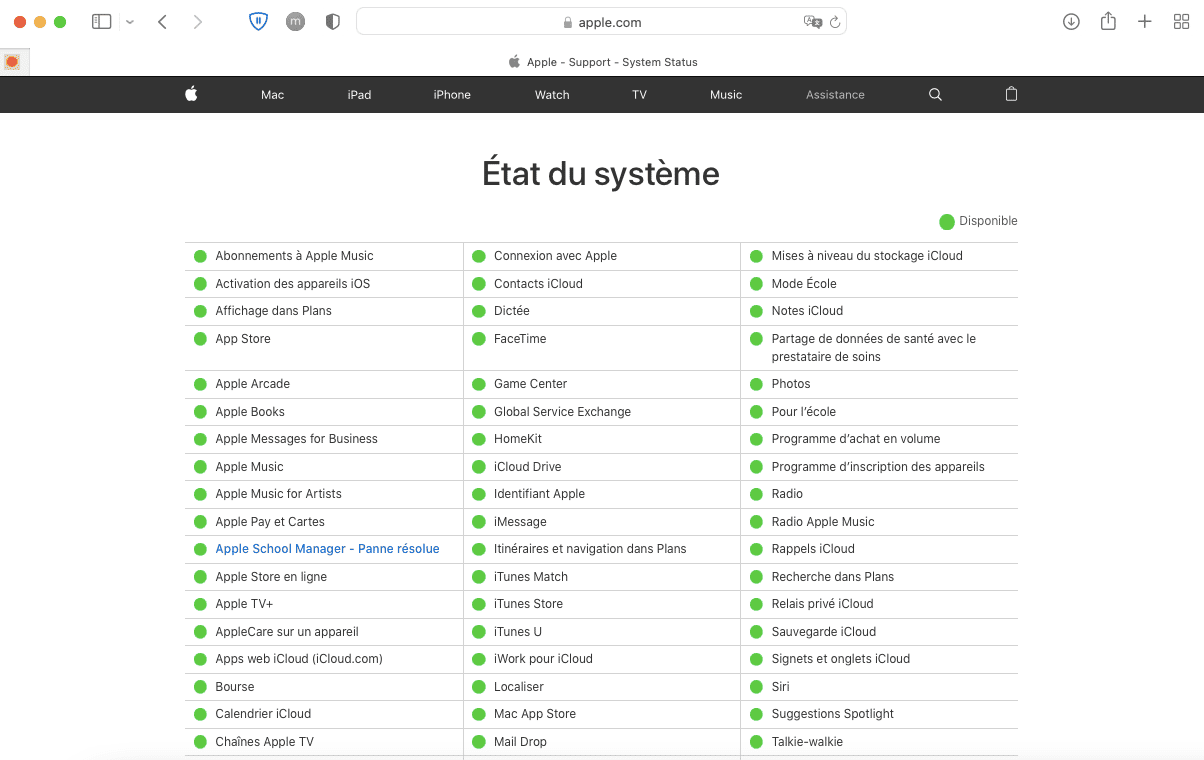The image size is (1204, 760).
Task: Show the tab overview grid icon
Action: tap(1181, 22)
